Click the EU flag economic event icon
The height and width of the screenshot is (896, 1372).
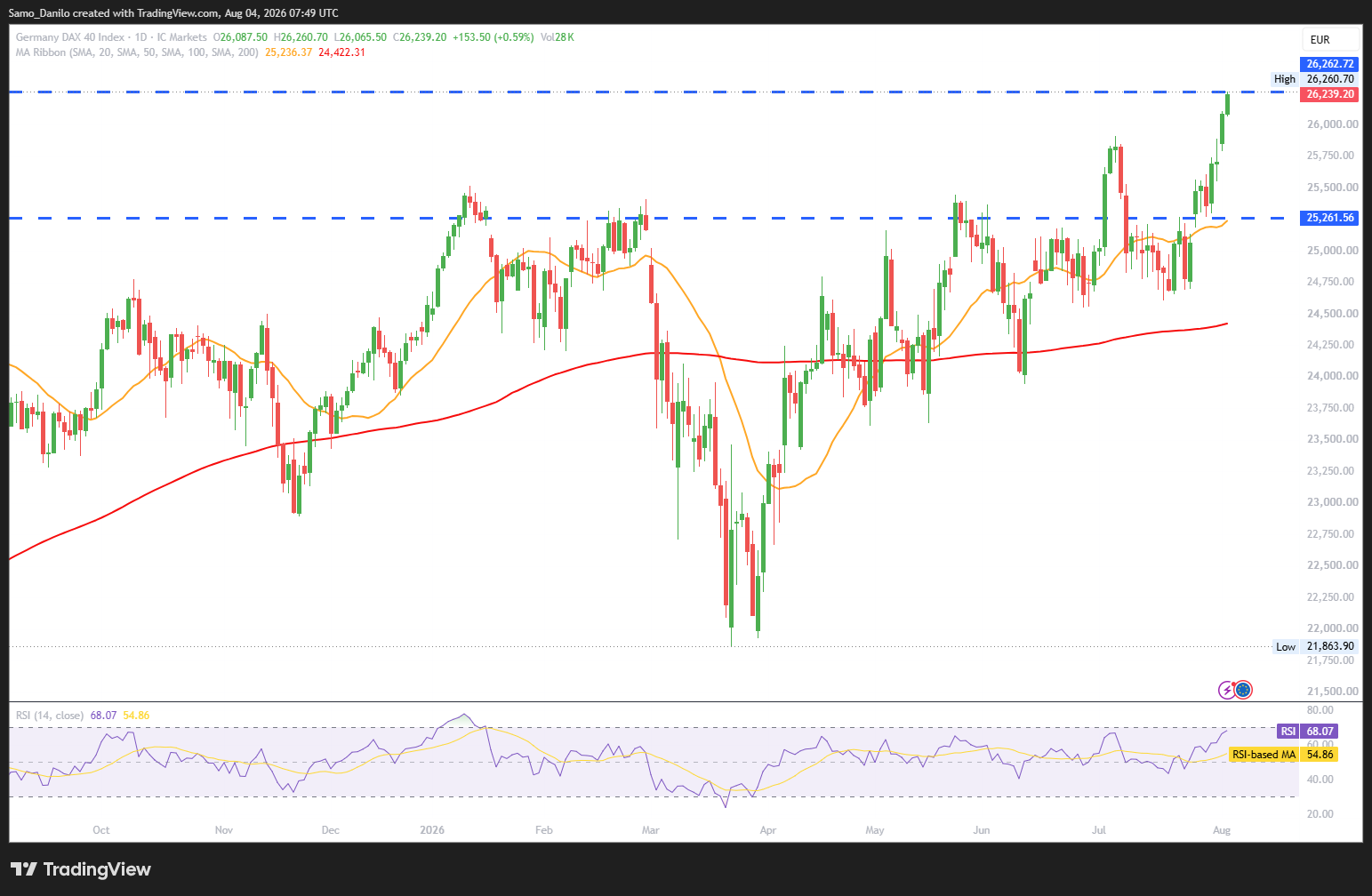[1243, 689]
